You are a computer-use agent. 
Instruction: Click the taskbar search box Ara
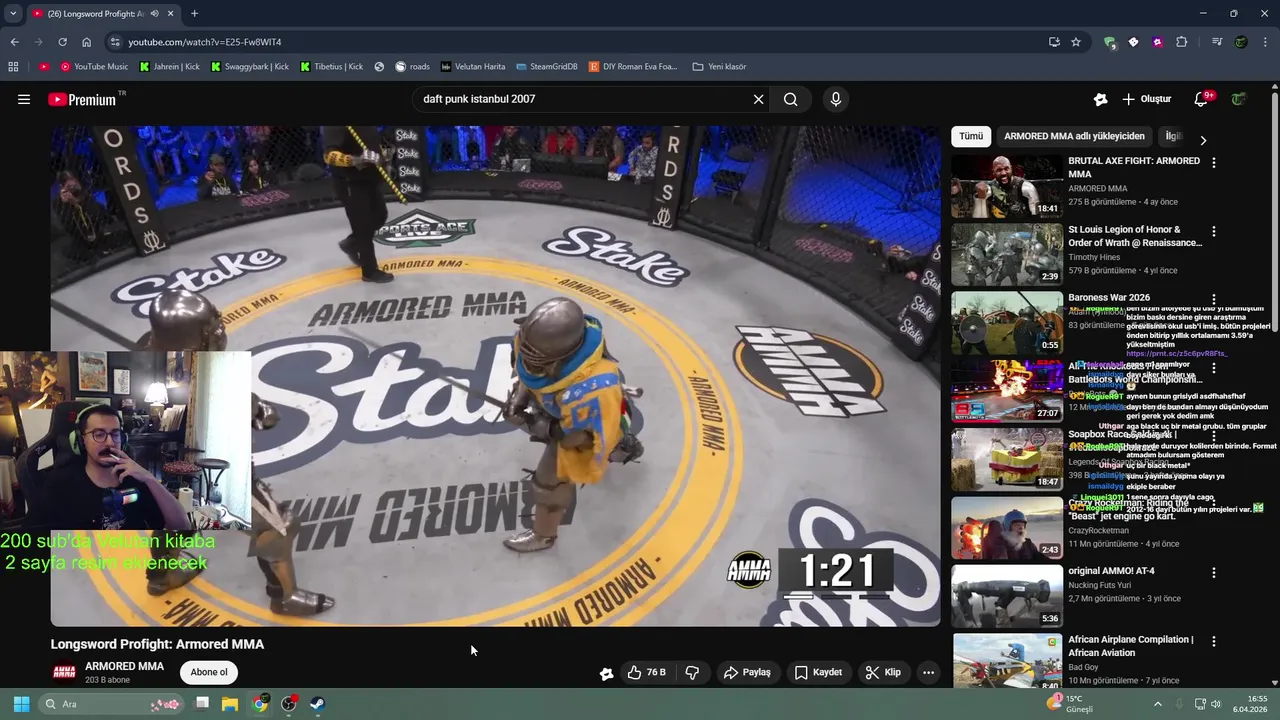tap(112, 704)
